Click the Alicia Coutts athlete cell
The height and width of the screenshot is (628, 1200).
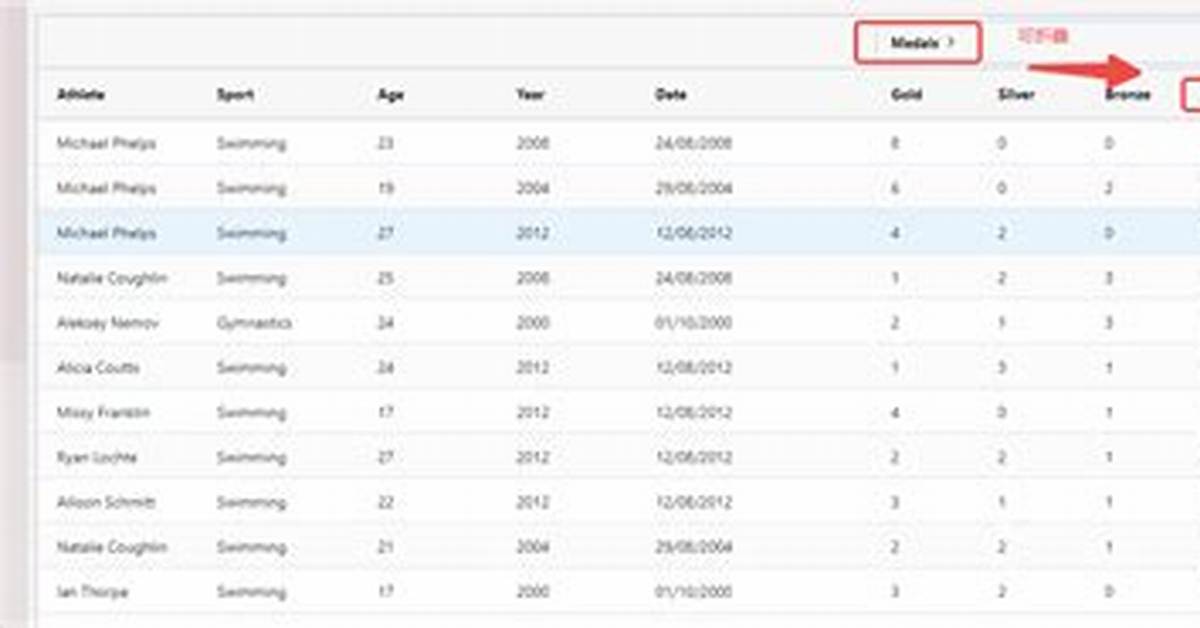pos(98,368)
